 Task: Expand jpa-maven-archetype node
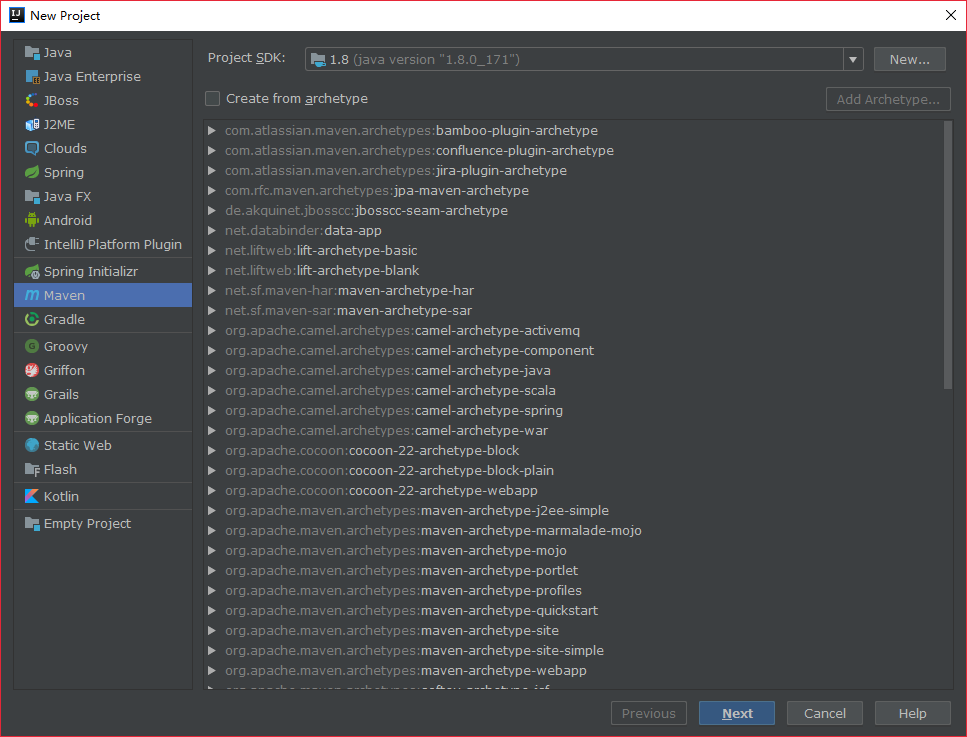[212, 191]
